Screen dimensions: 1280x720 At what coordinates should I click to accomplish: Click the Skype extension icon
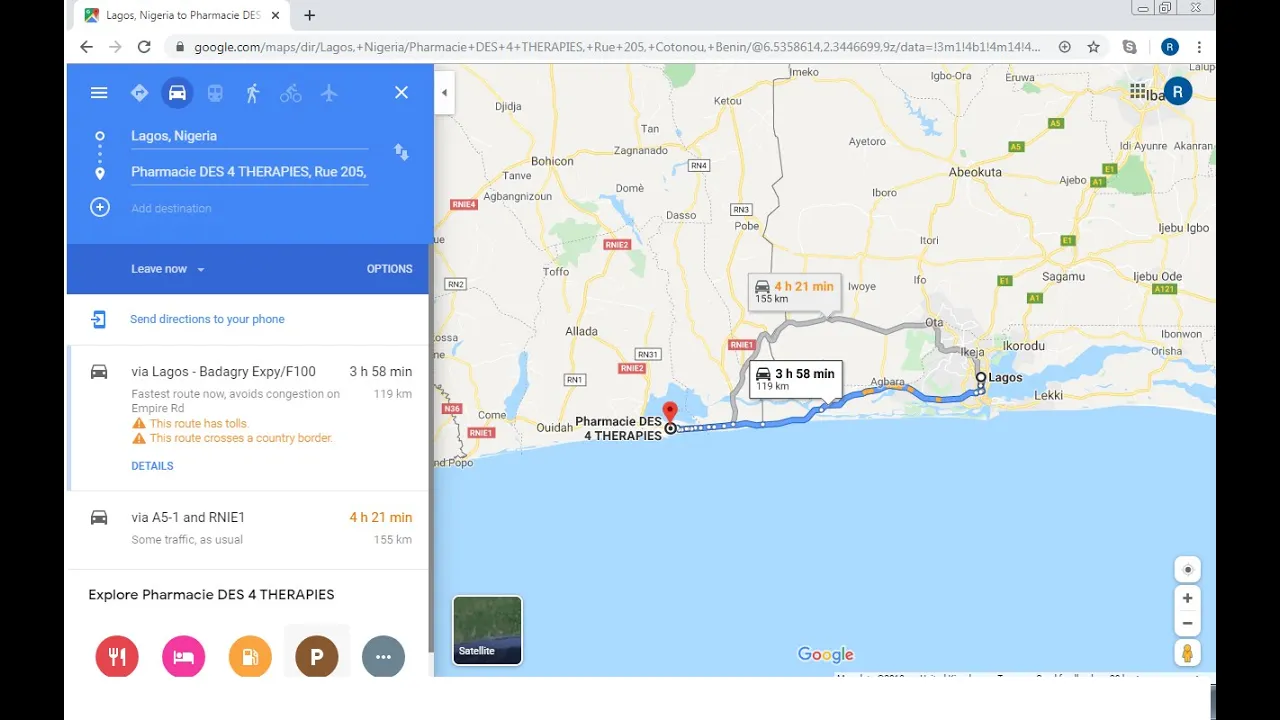tap(1129, 47)
